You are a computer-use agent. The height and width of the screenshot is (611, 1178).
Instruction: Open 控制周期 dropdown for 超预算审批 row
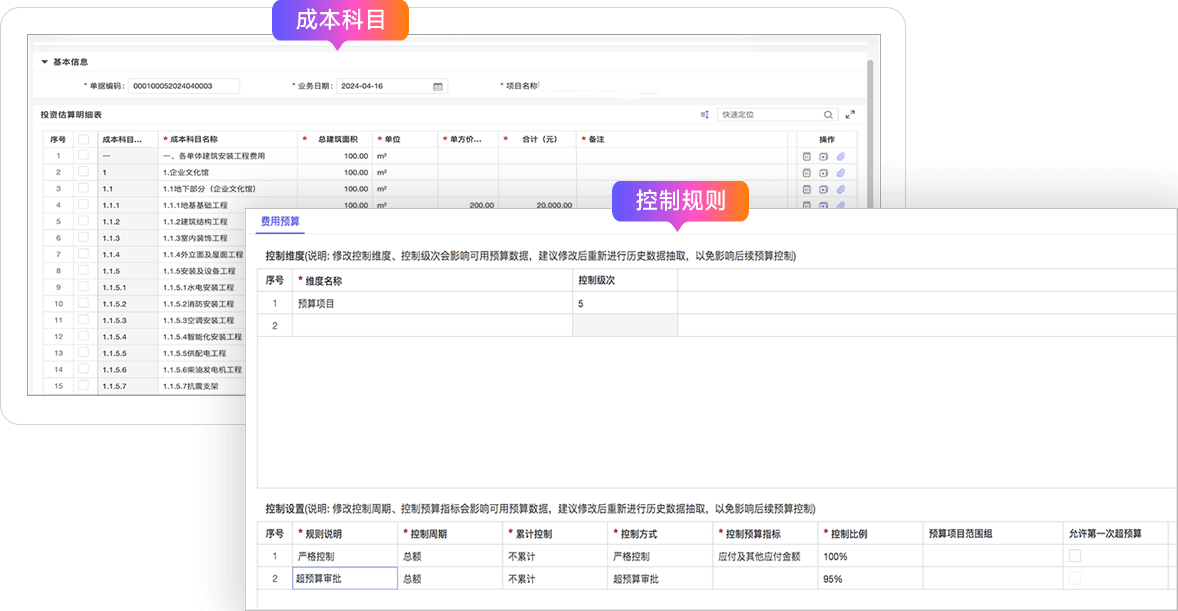coord(449,579)
